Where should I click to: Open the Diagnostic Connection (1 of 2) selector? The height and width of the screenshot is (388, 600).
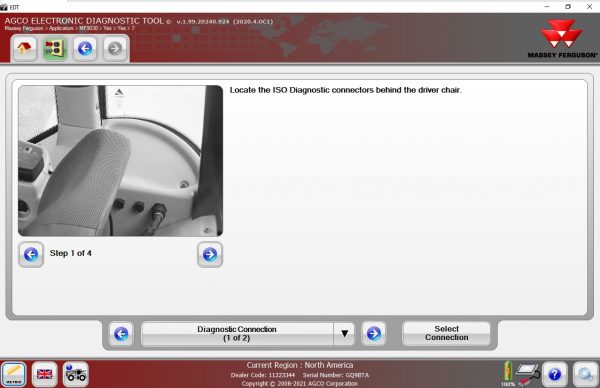(237, 334)
